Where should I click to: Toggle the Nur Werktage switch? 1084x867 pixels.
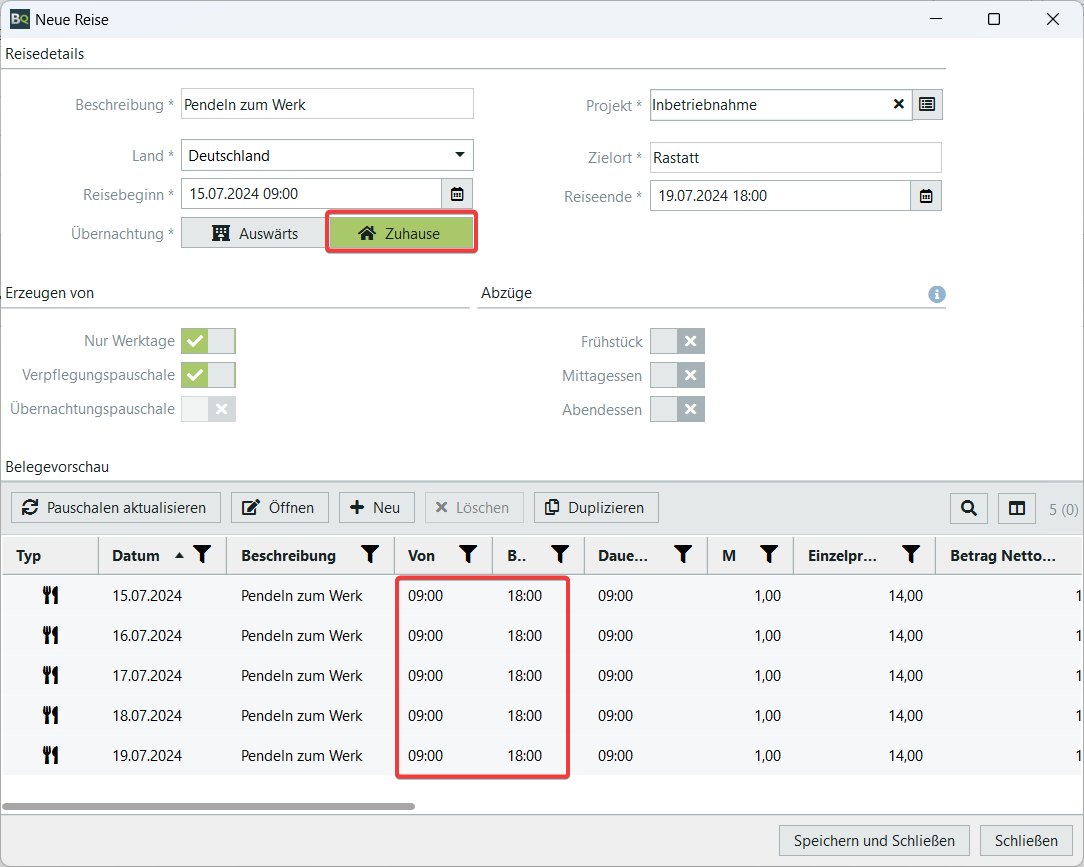pos(208,341)
